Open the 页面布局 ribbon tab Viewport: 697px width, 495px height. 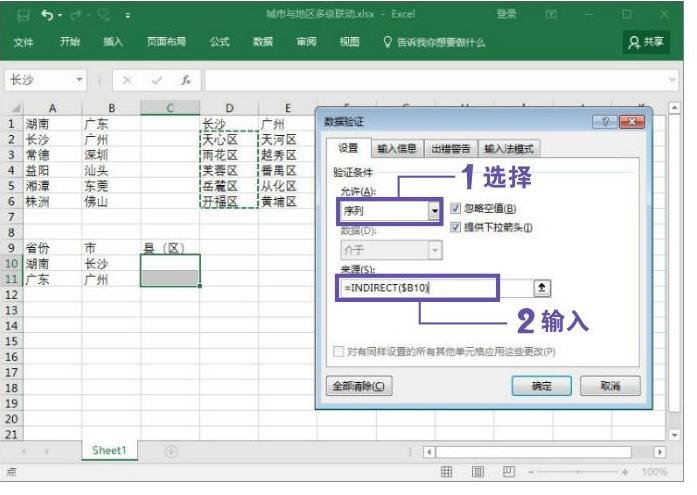pos(166,42)
